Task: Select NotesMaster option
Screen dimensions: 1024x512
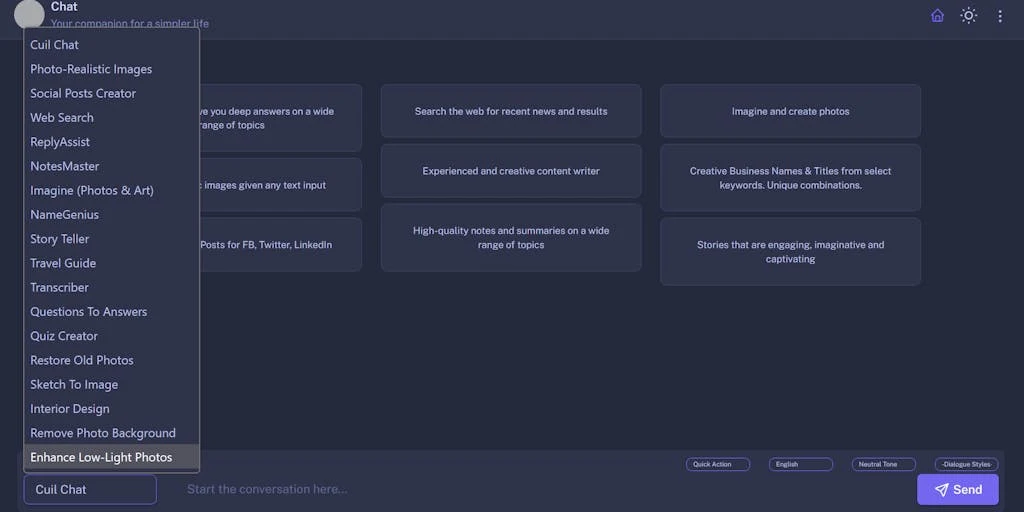Action: pyautogui.click(x=111, y=166)
